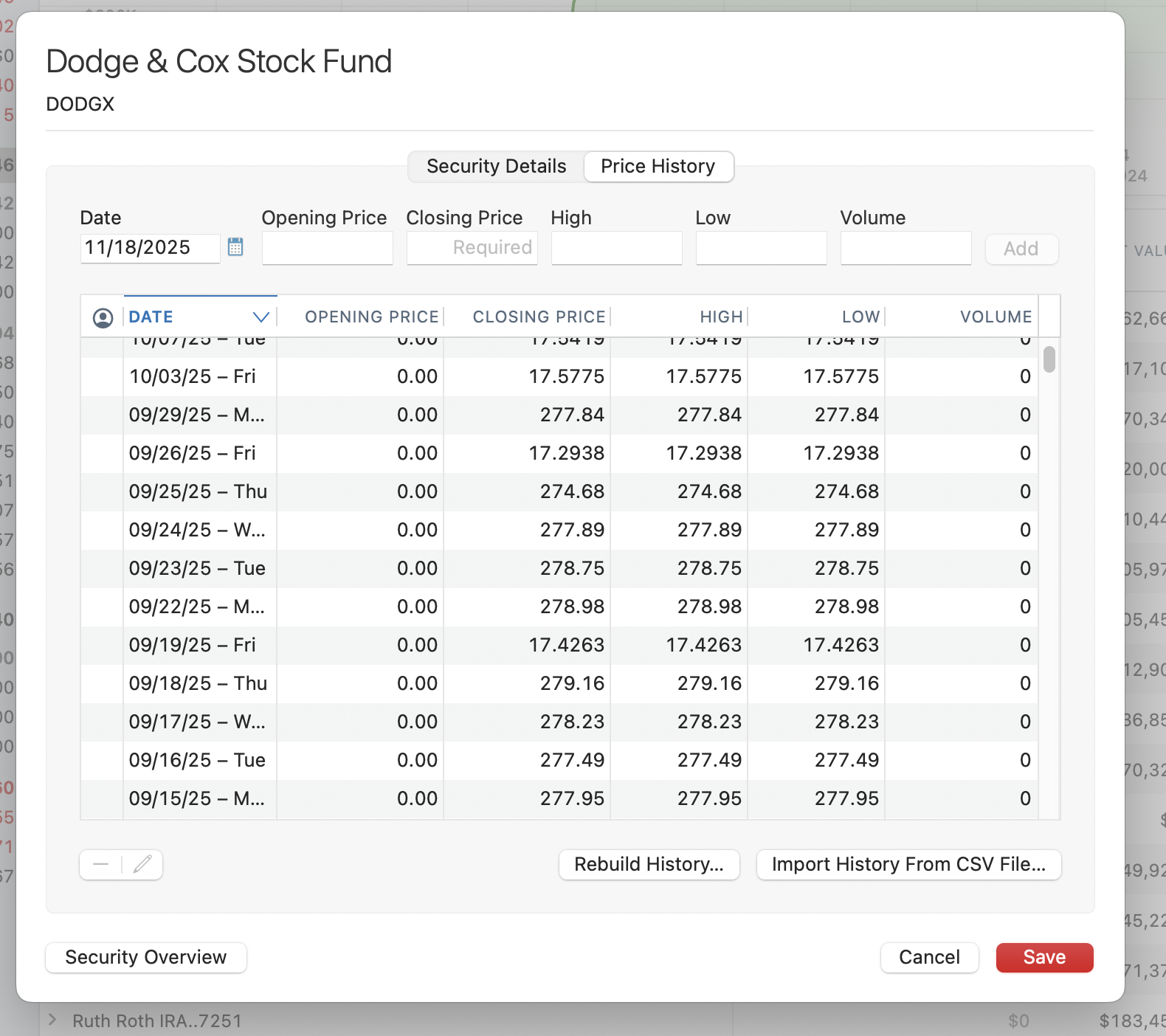The height and width of the screenshot is (1036, 1166).
Task: Expand the Ruth Roth IRA account row
Action: coord(52,1021)
